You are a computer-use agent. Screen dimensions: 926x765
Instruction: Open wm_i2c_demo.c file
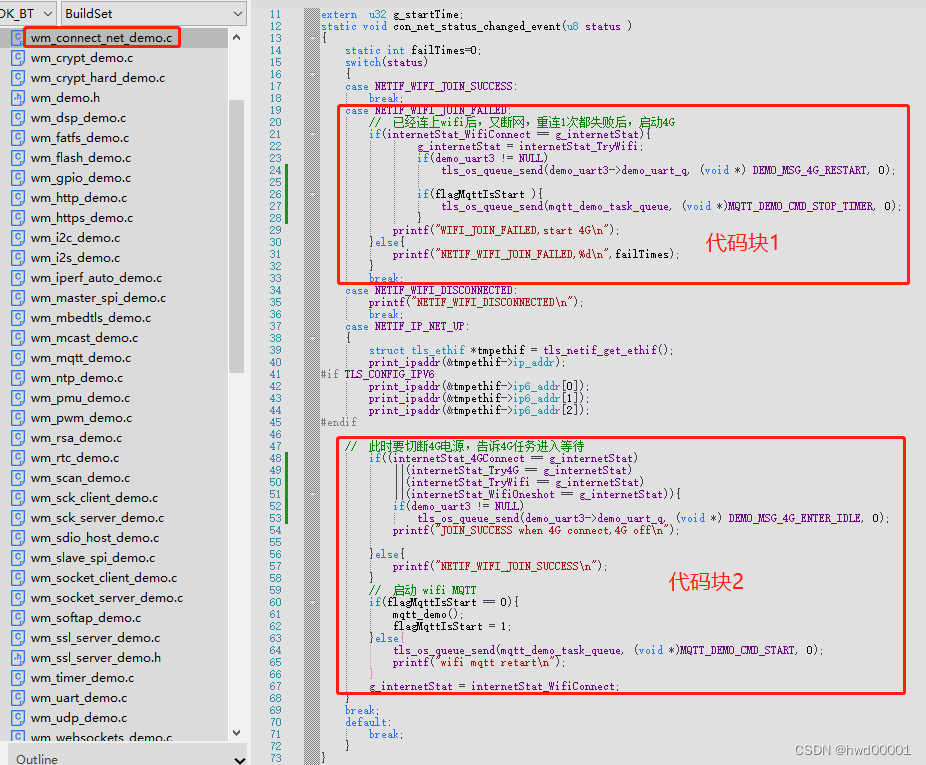75,238
